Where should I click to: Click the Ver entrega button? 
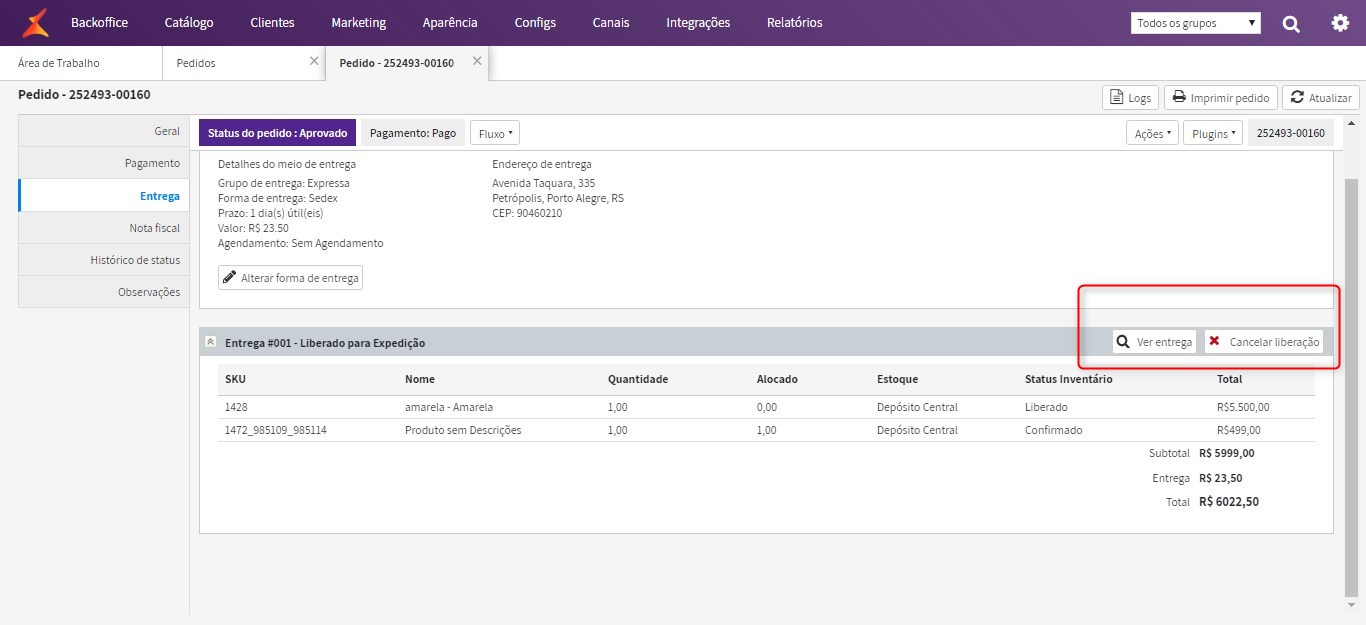coord(1155,342)
